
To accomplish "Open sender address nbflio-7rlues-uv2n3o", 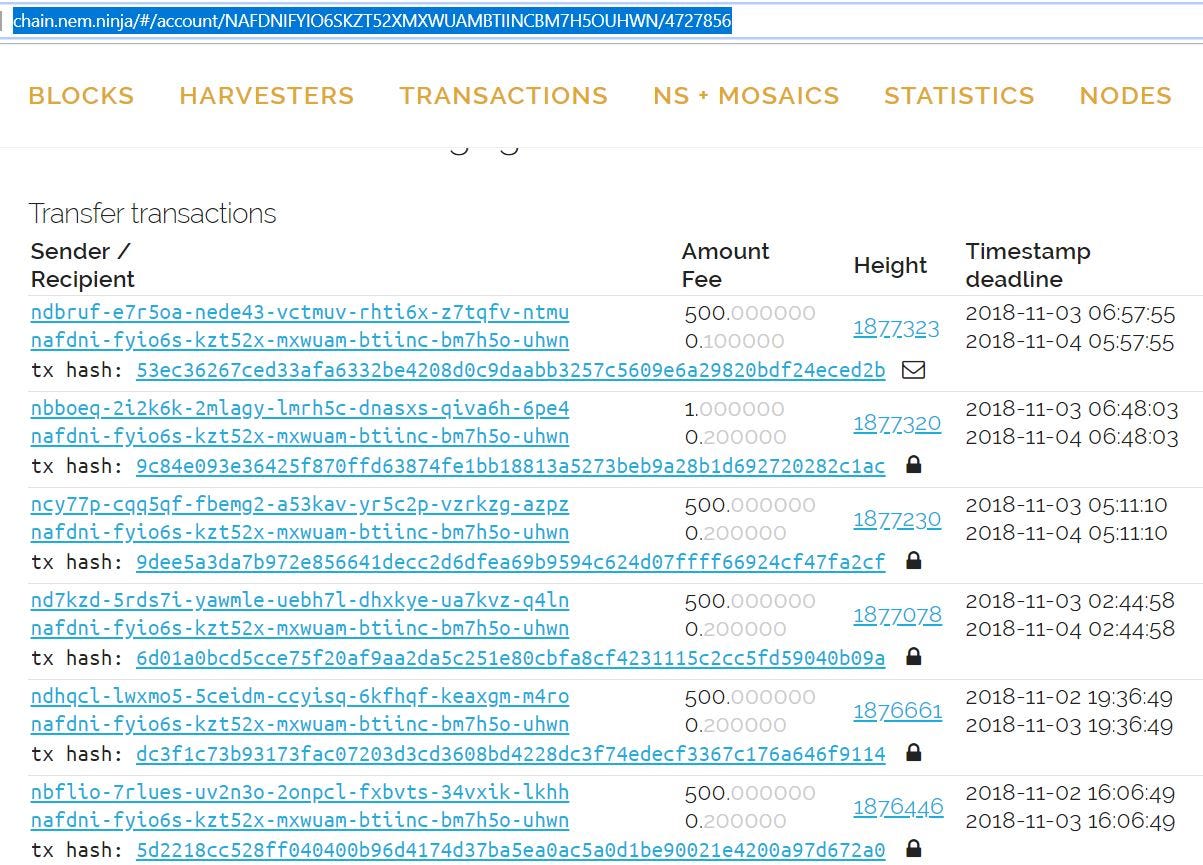I will (x=300, y=792).
